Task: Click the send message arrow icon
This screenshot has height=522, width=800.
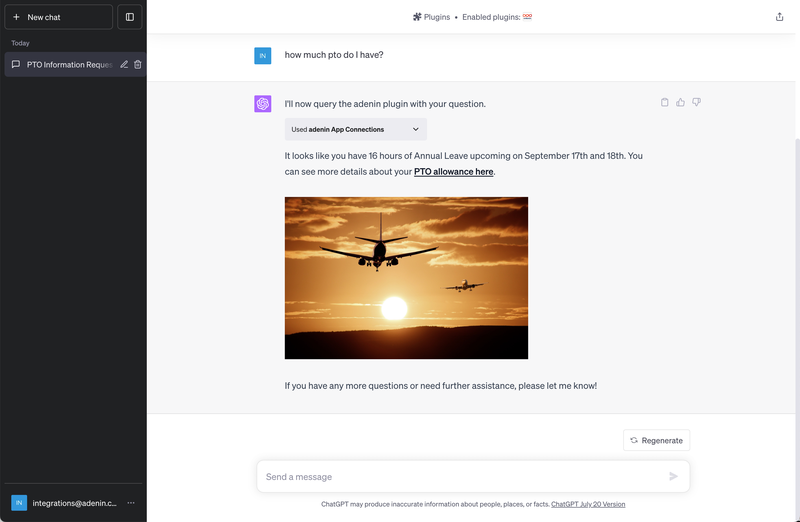Action: 673,476
